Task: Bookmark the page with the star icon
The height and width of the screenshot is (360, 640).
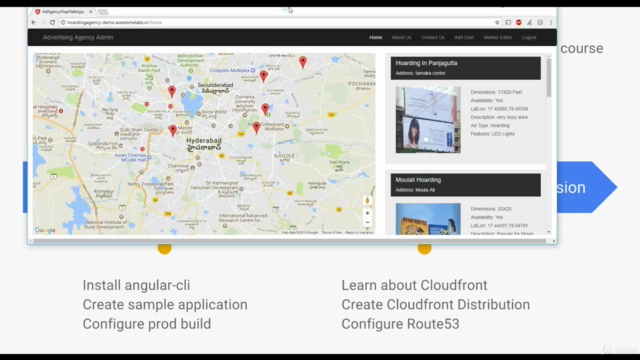Action: 497,22
